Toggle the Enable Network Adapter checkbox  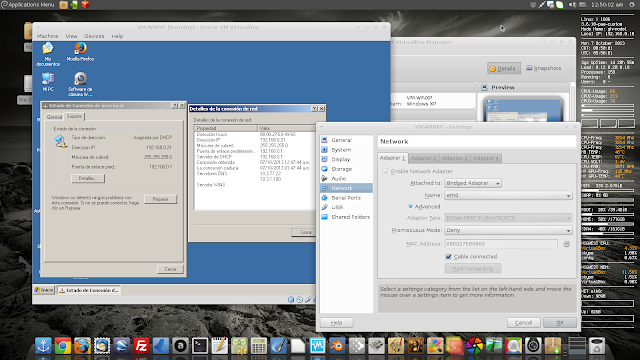pyautogui.click(x=385, y=171)
